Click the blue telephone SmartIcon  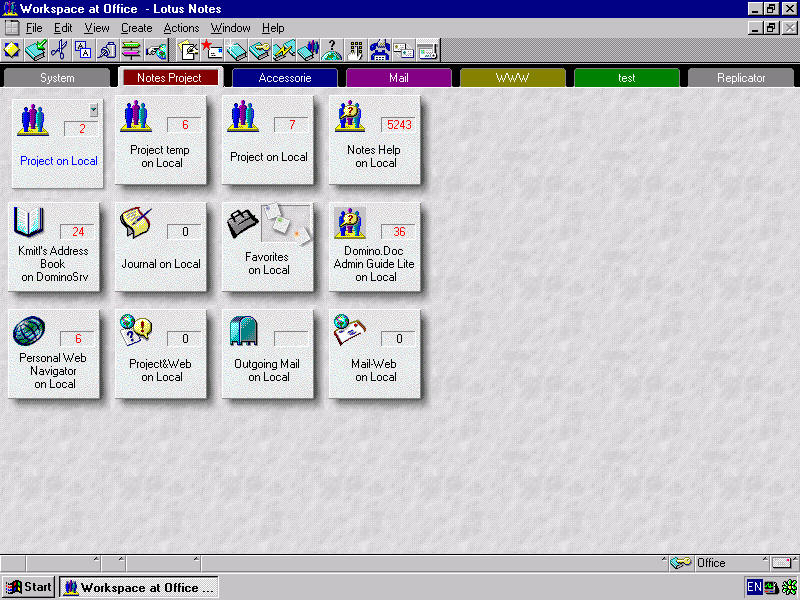click(x=380, y=50)
